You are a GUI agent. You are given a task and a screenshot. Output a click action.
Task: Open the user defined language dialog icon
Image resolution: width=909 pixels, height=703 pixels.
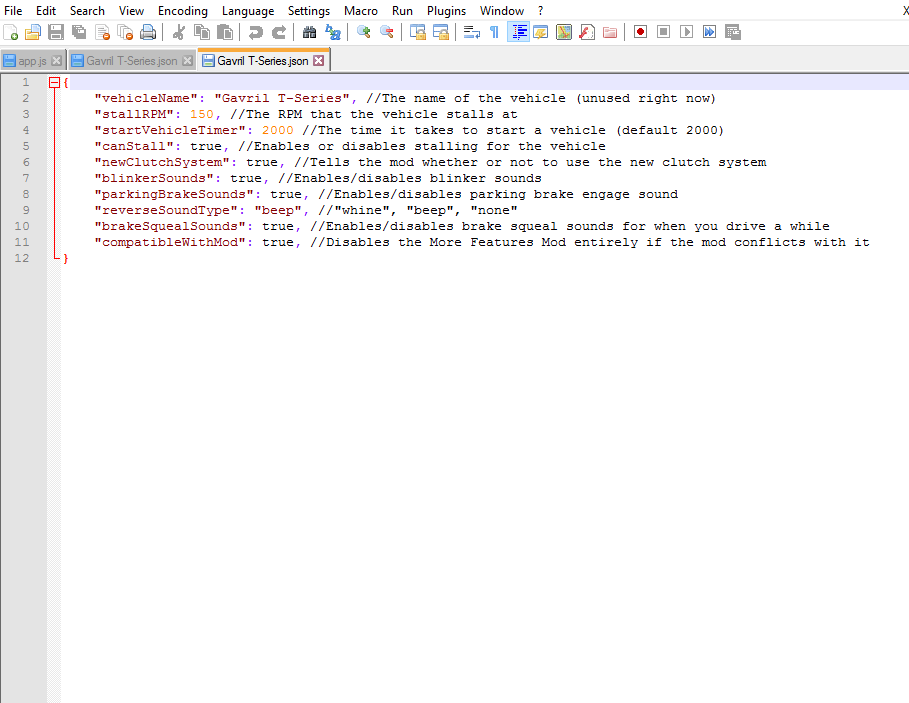coord(540,32)
